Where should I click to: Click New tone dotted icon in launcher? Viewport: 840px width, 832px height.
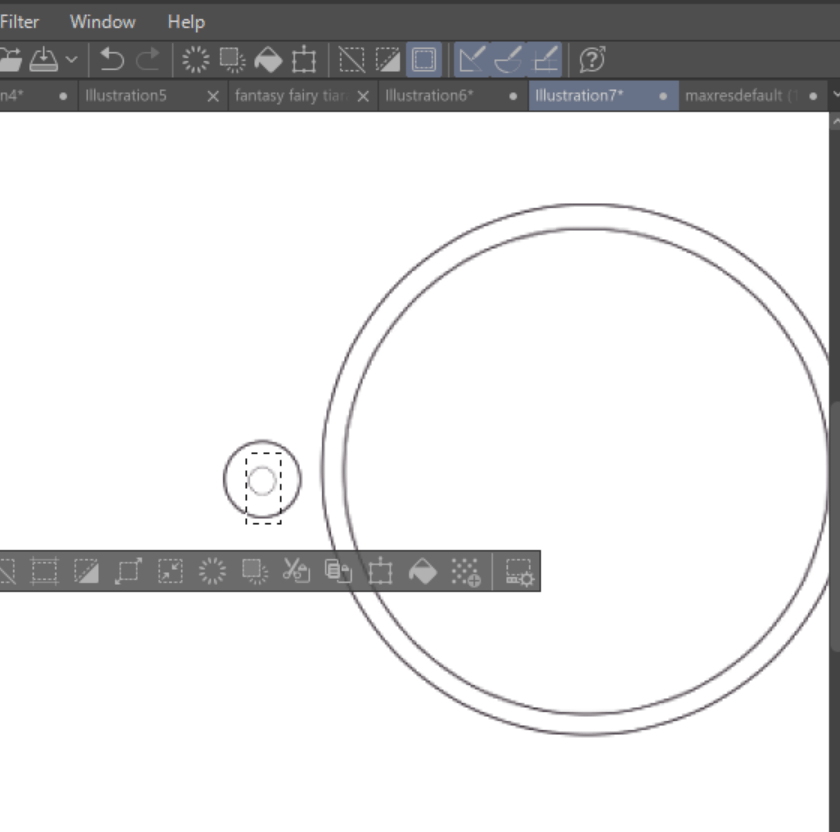pyautogui.click(x=466, y=571)
